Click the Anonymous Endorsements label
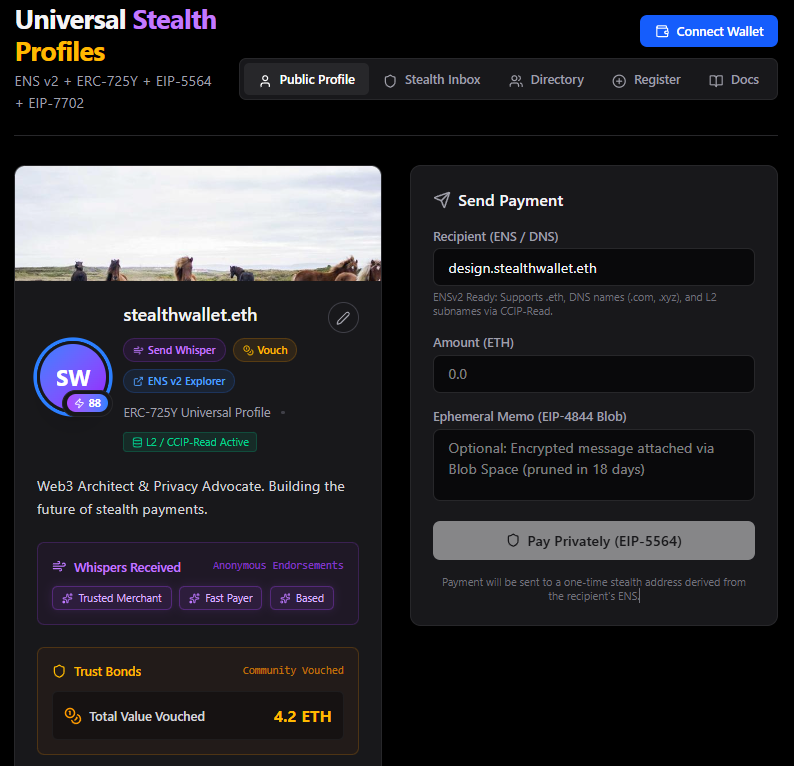 278,566
